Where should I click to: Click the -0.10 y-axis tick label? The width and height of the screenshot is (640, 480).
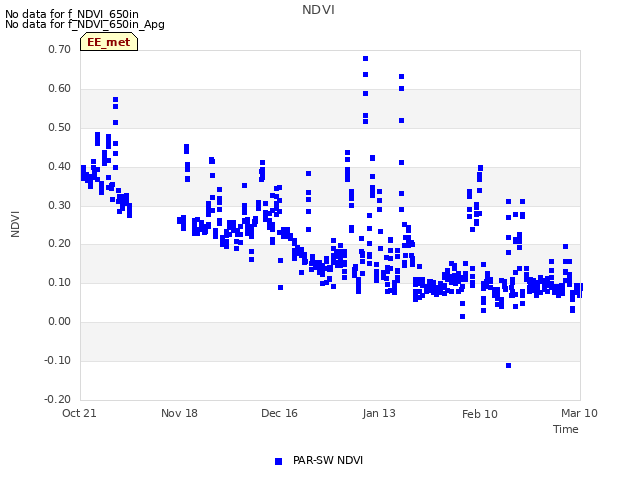coord(57,360)
